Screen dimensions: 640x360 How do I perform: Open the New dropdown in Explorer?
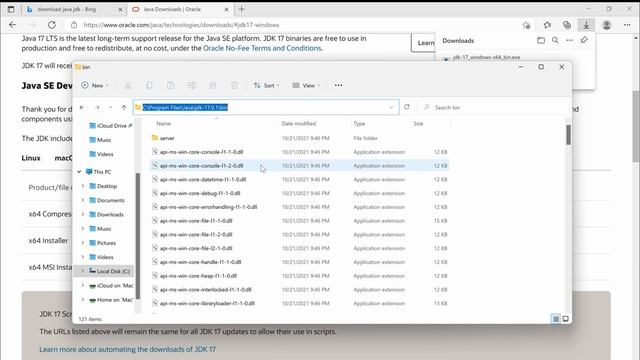click(x=95, y=85)
